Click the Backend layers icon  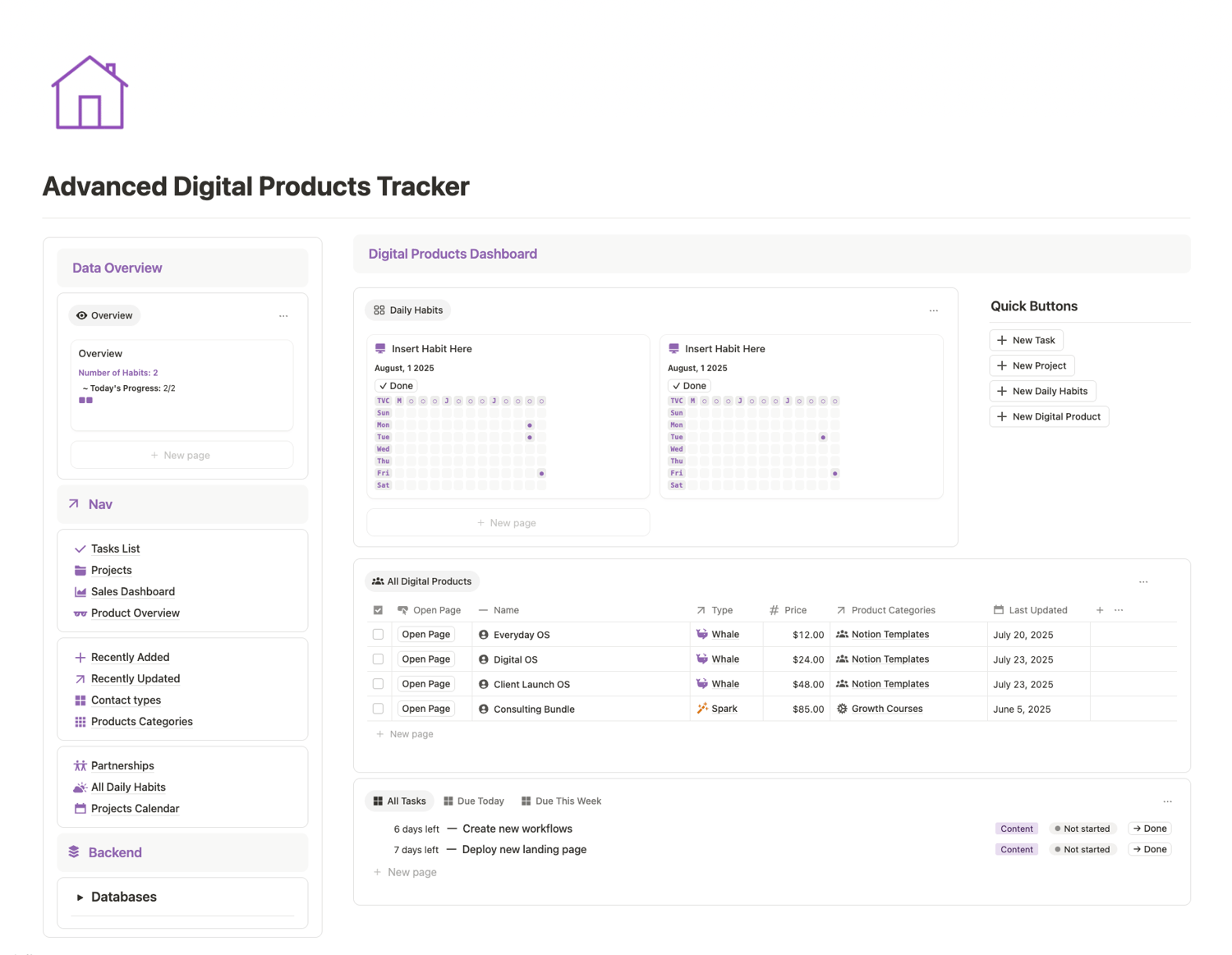coord(74,852)
